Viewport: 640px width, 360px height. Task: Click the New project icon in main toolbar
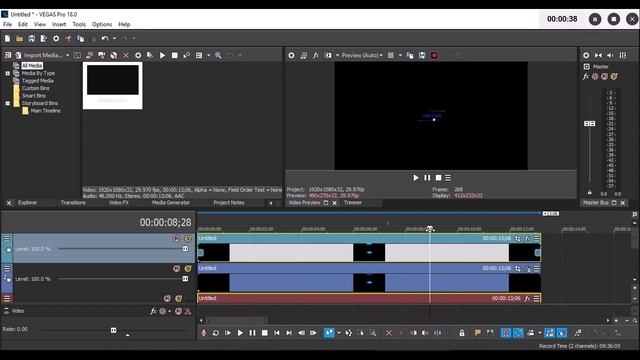click(7, 38)
